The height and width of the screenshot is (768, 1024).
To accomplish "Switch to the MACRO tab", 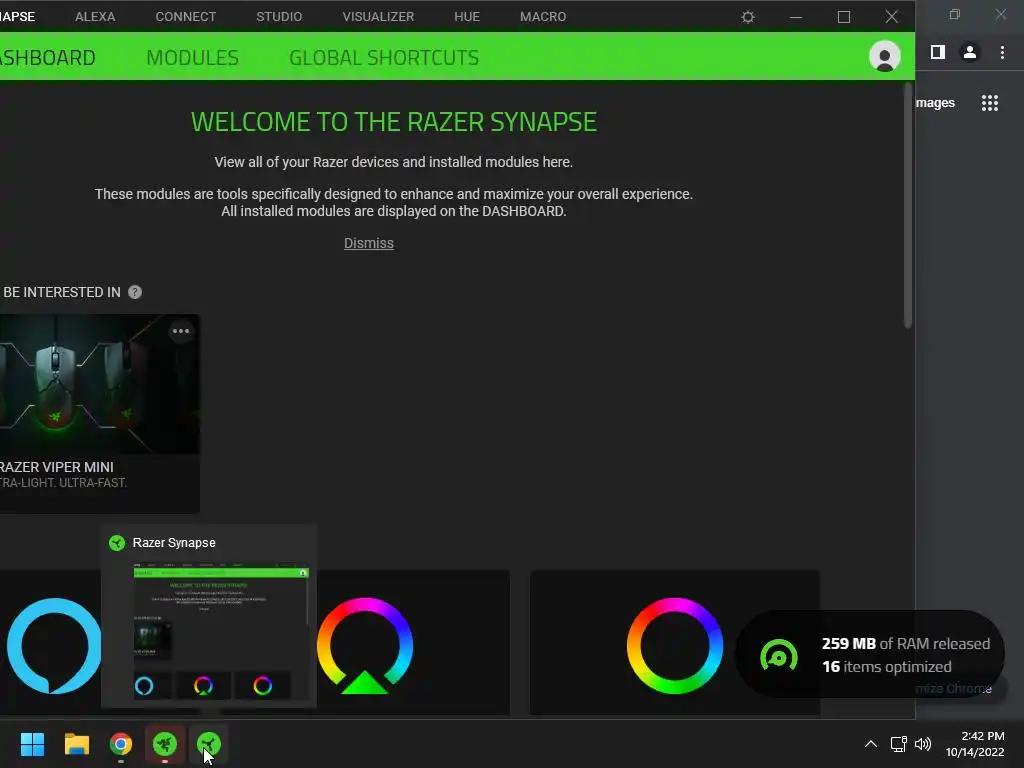I will click(543, 17).
